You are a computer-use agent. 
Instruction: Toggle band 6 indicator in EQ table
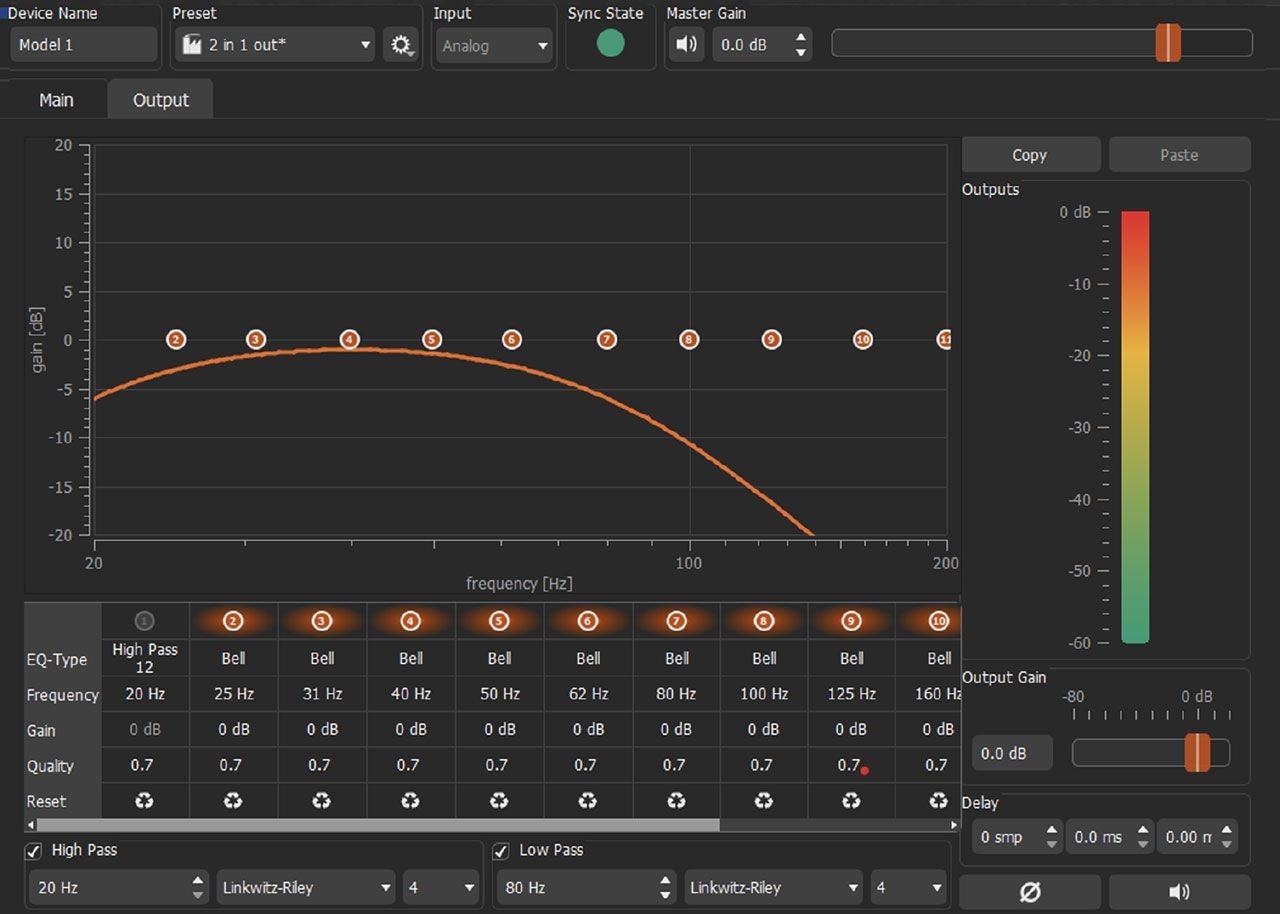tap(587, 621)
